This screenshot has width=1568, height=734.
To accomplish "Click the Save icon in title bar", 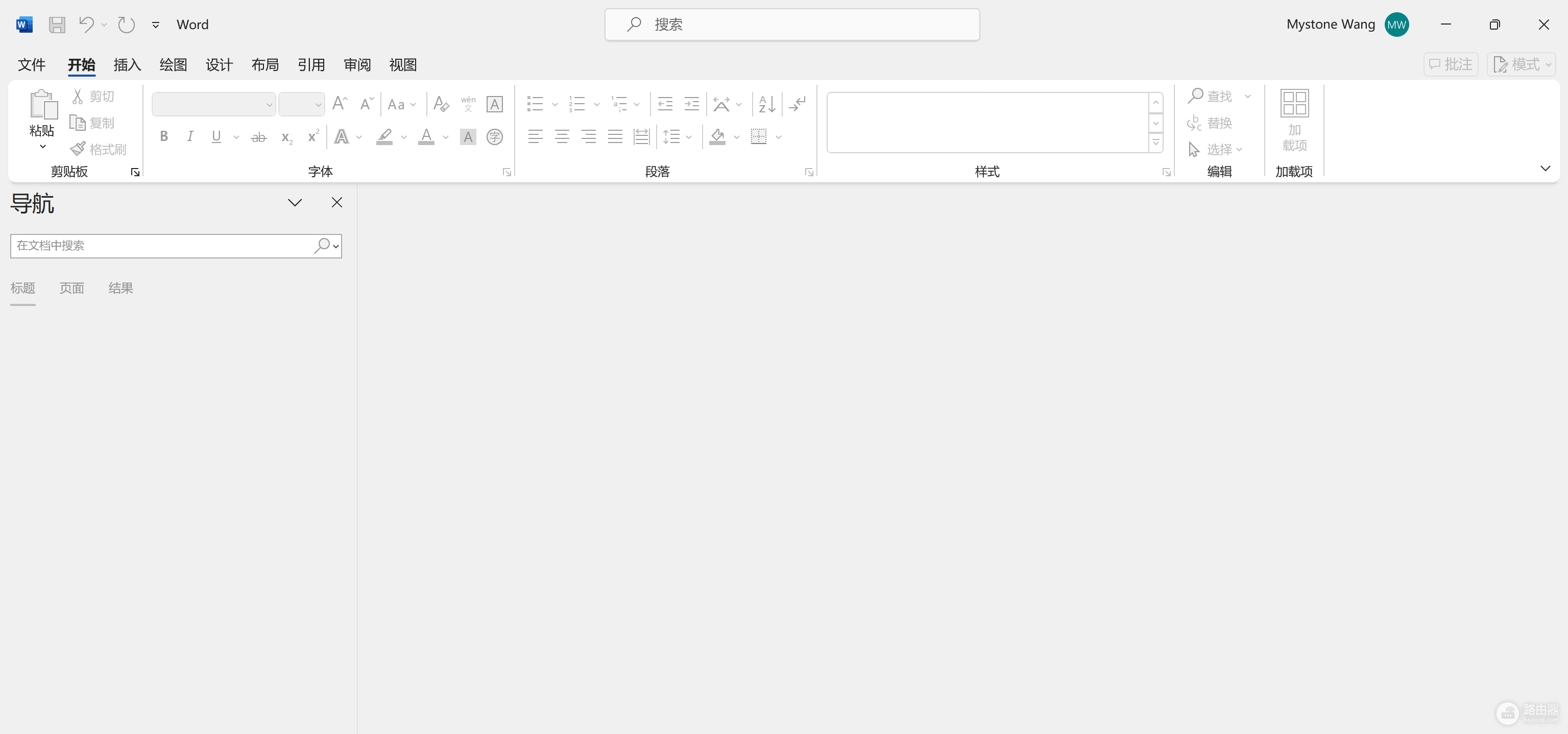I will point(57,25).
